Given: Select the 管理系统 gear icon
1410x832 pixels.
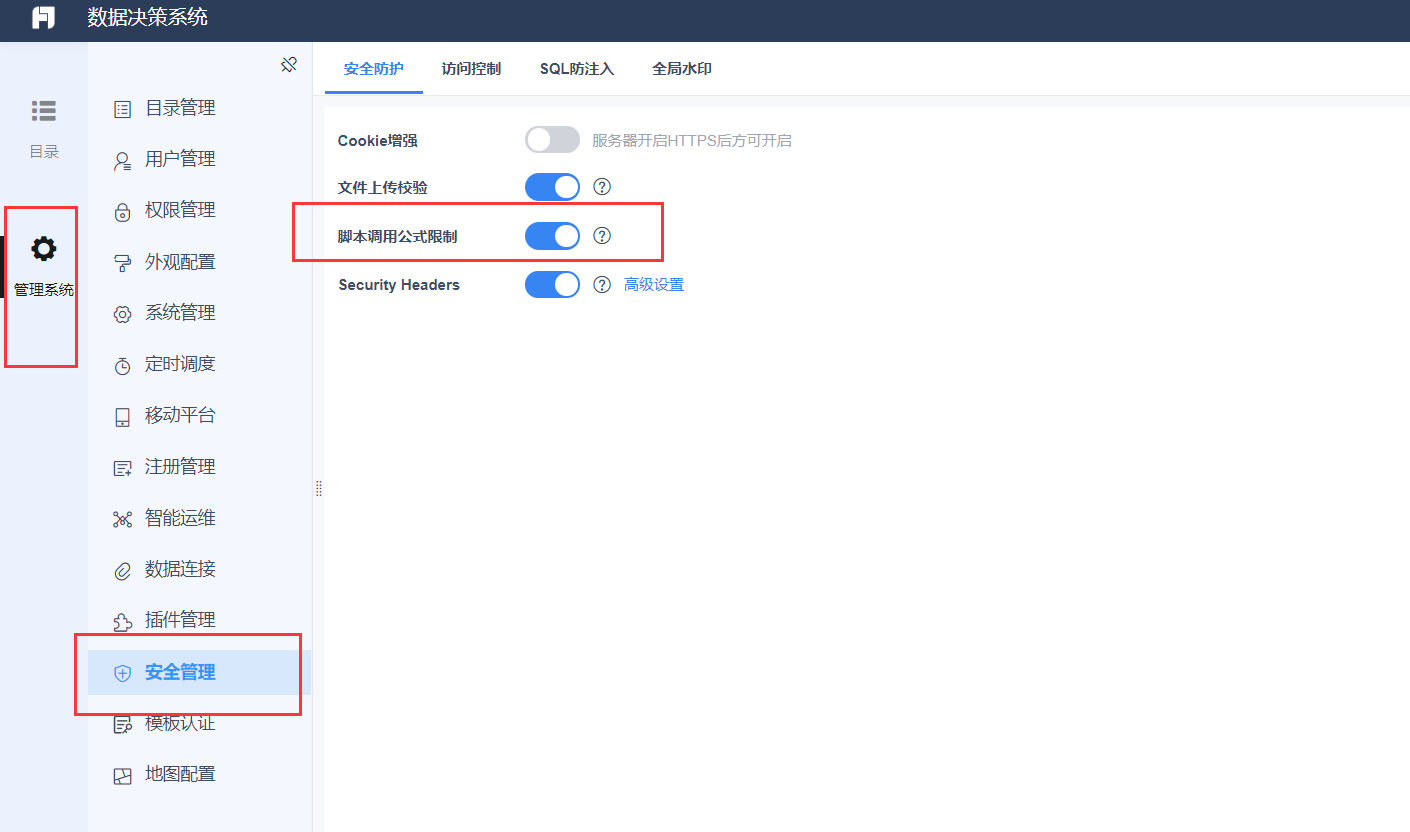Looking at the screenshot, I should [x=44, y=249].
